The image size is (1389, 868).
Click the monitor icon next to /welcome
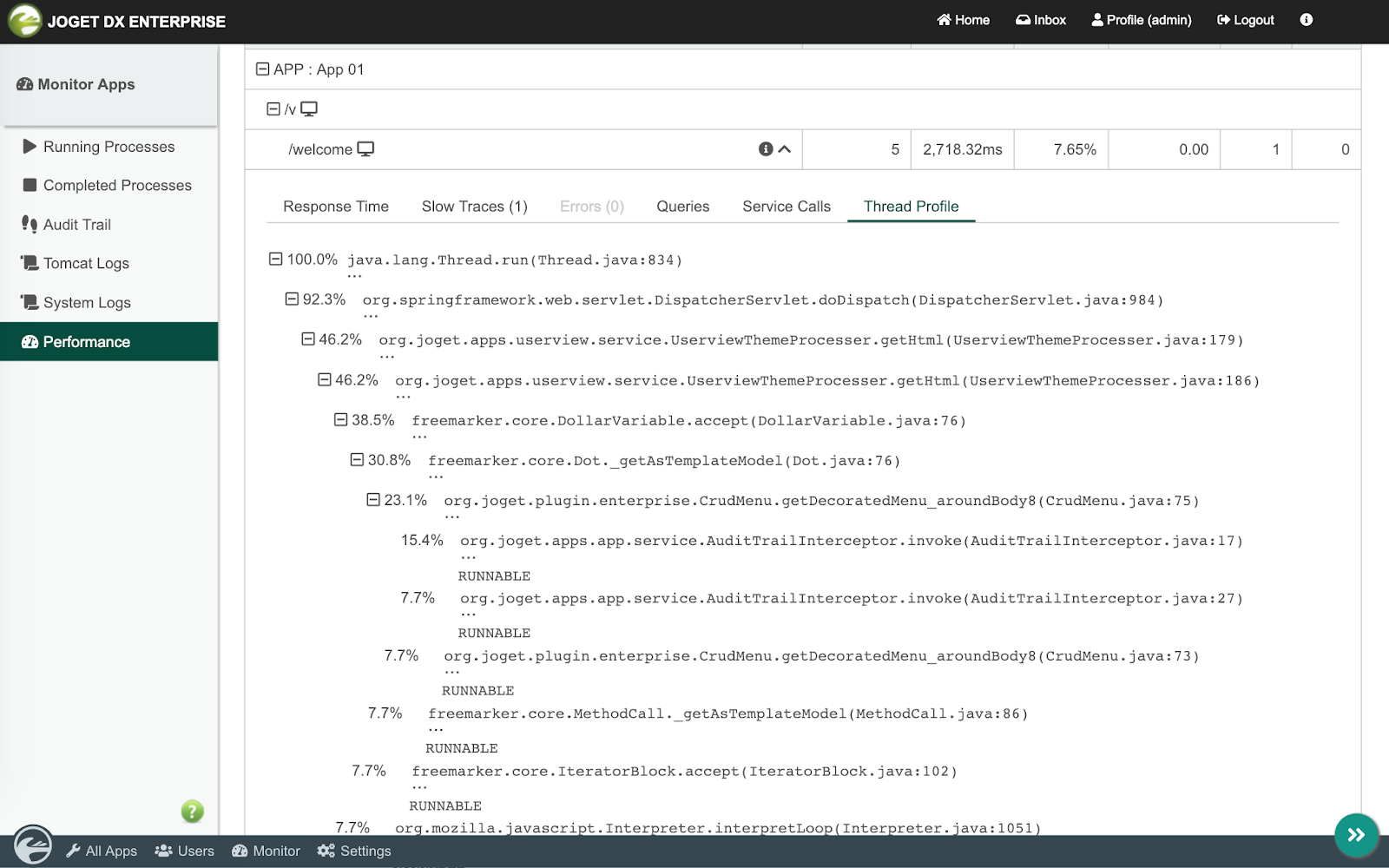(366, 149)
